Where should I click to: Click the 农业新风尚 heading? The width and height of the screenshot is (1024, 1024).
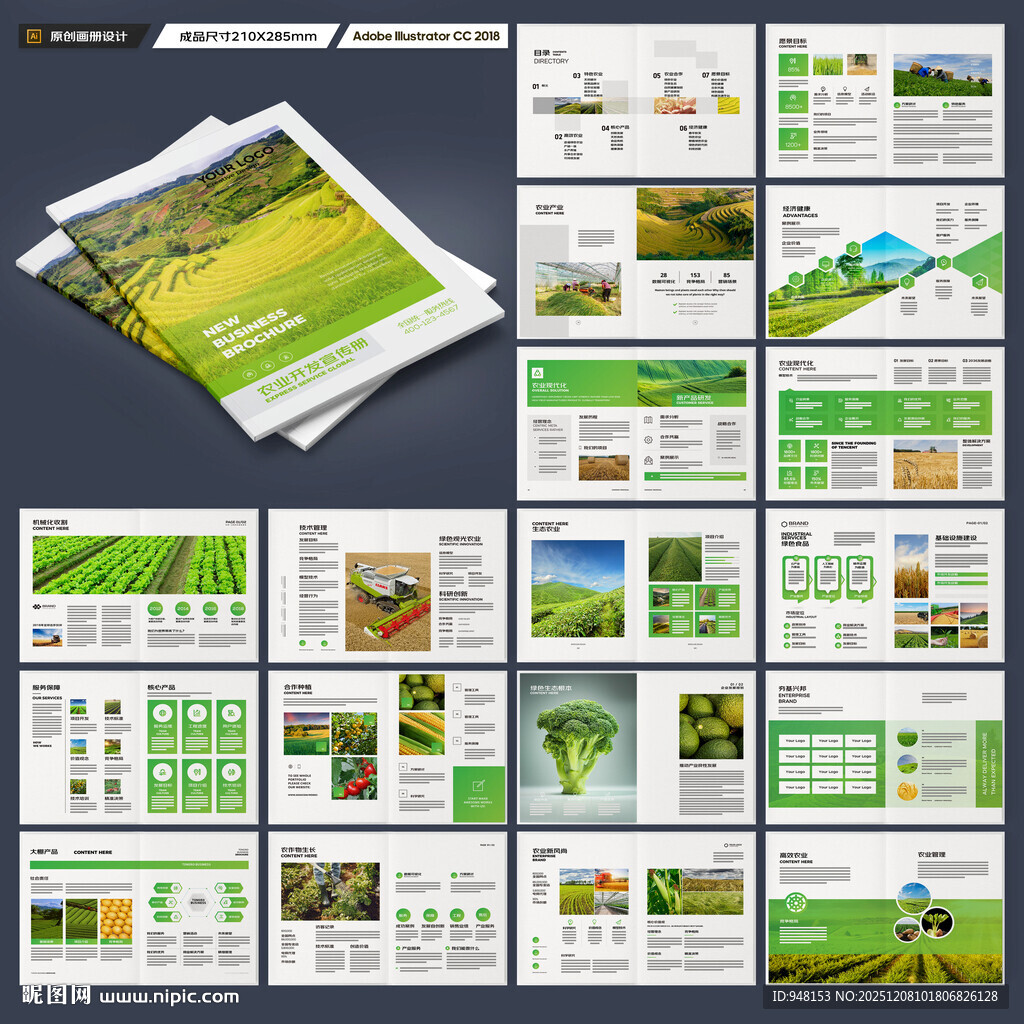(549, 850)
